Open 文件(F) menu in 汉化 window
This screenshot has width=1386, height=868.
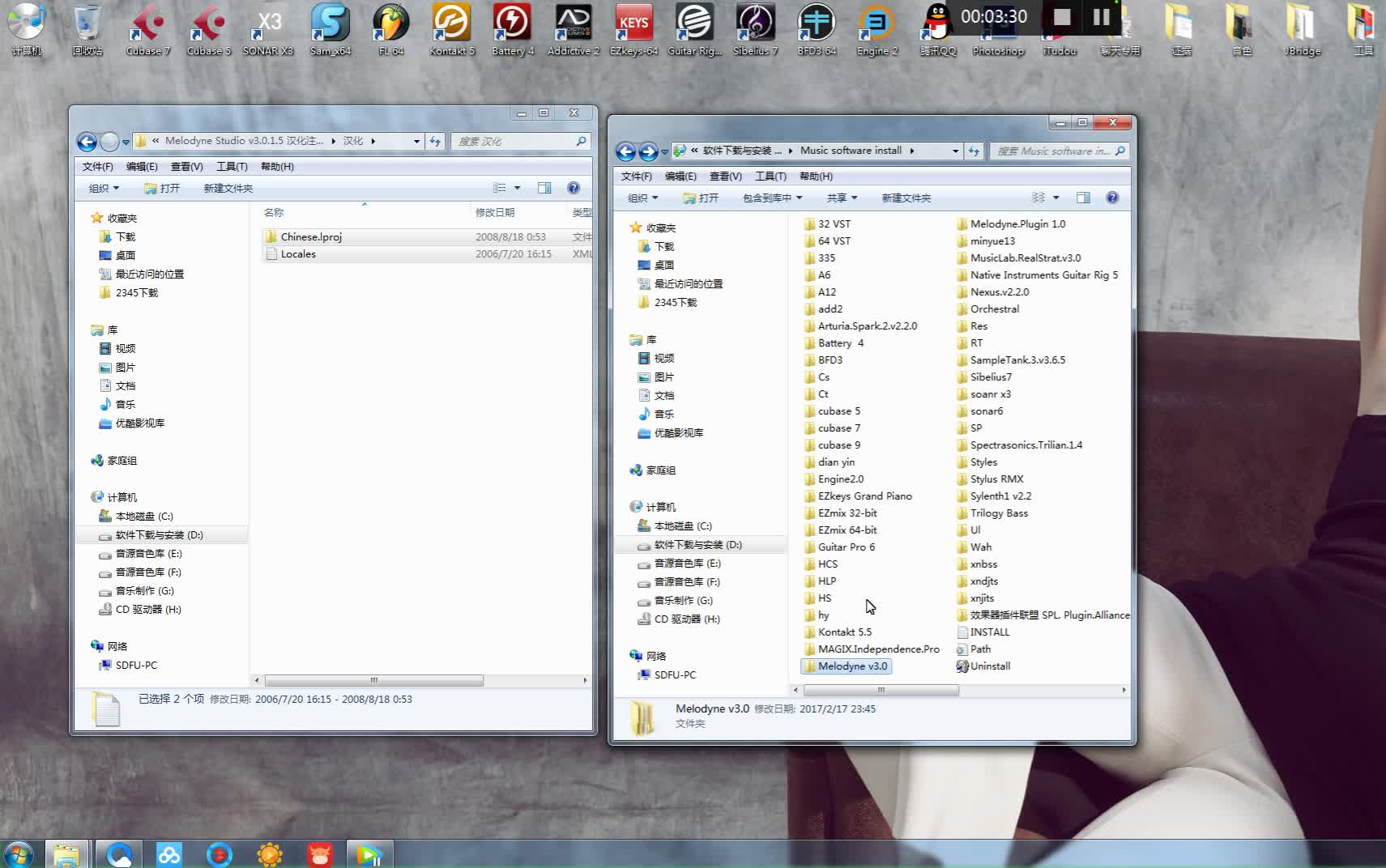[x=97, y=167]
